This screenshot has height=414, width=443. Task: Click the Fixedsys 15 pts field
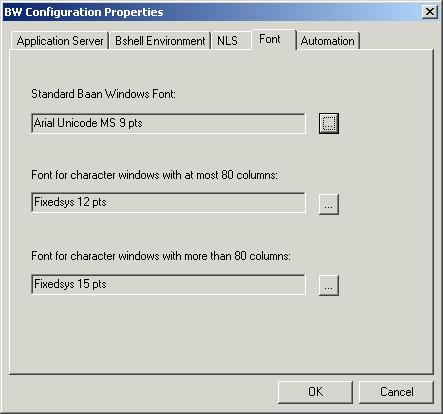click(x=168, y=284)
